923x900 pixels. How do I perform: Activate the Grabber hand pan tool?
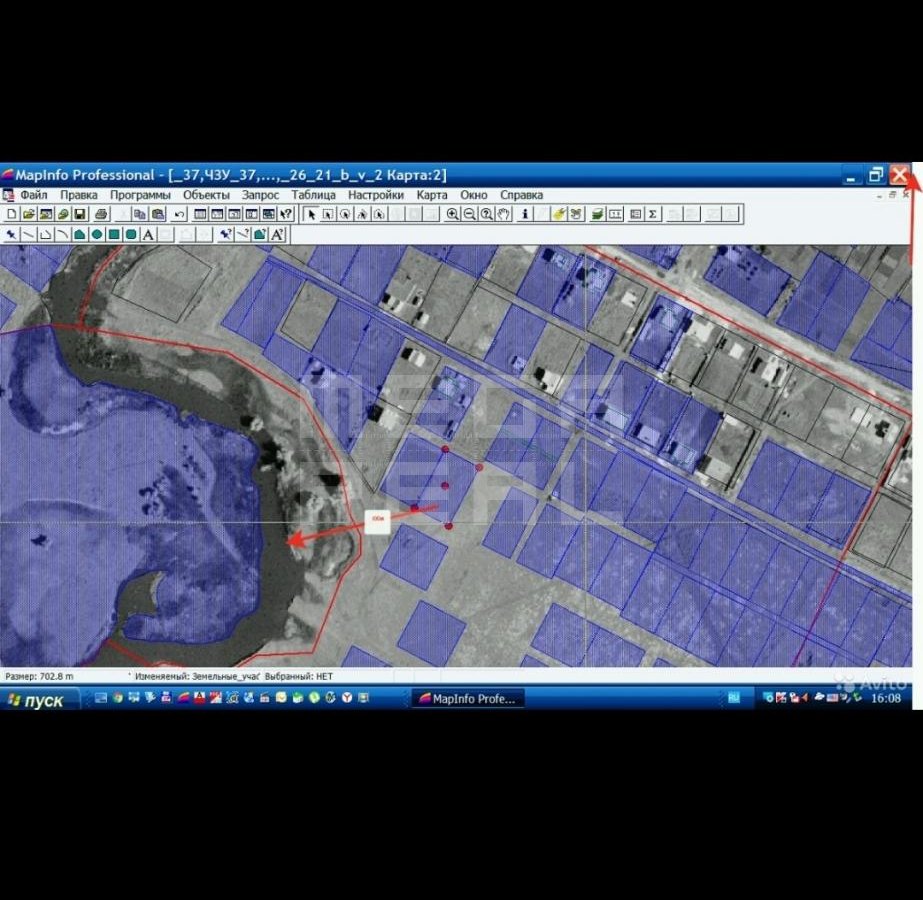pyautogui.click(x=503, y=214)
